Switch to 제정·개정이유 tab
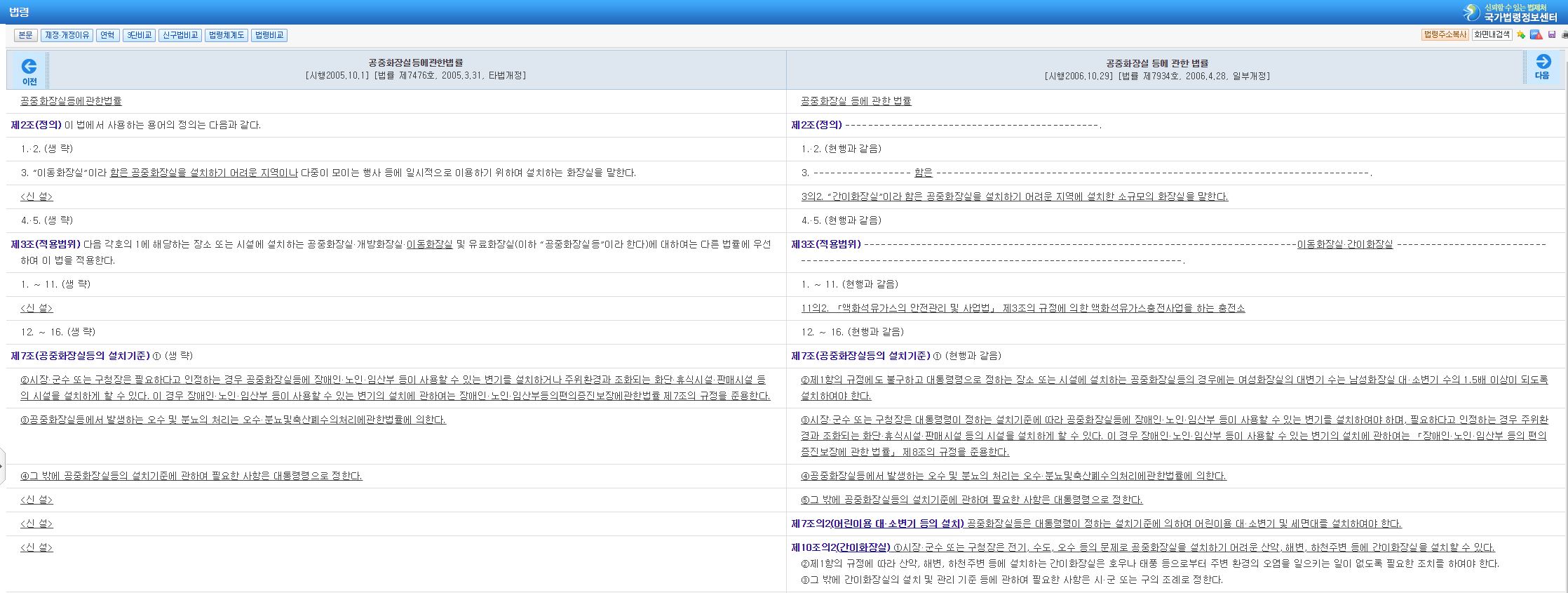1568x593 pixels. click(x=67, y=35)
